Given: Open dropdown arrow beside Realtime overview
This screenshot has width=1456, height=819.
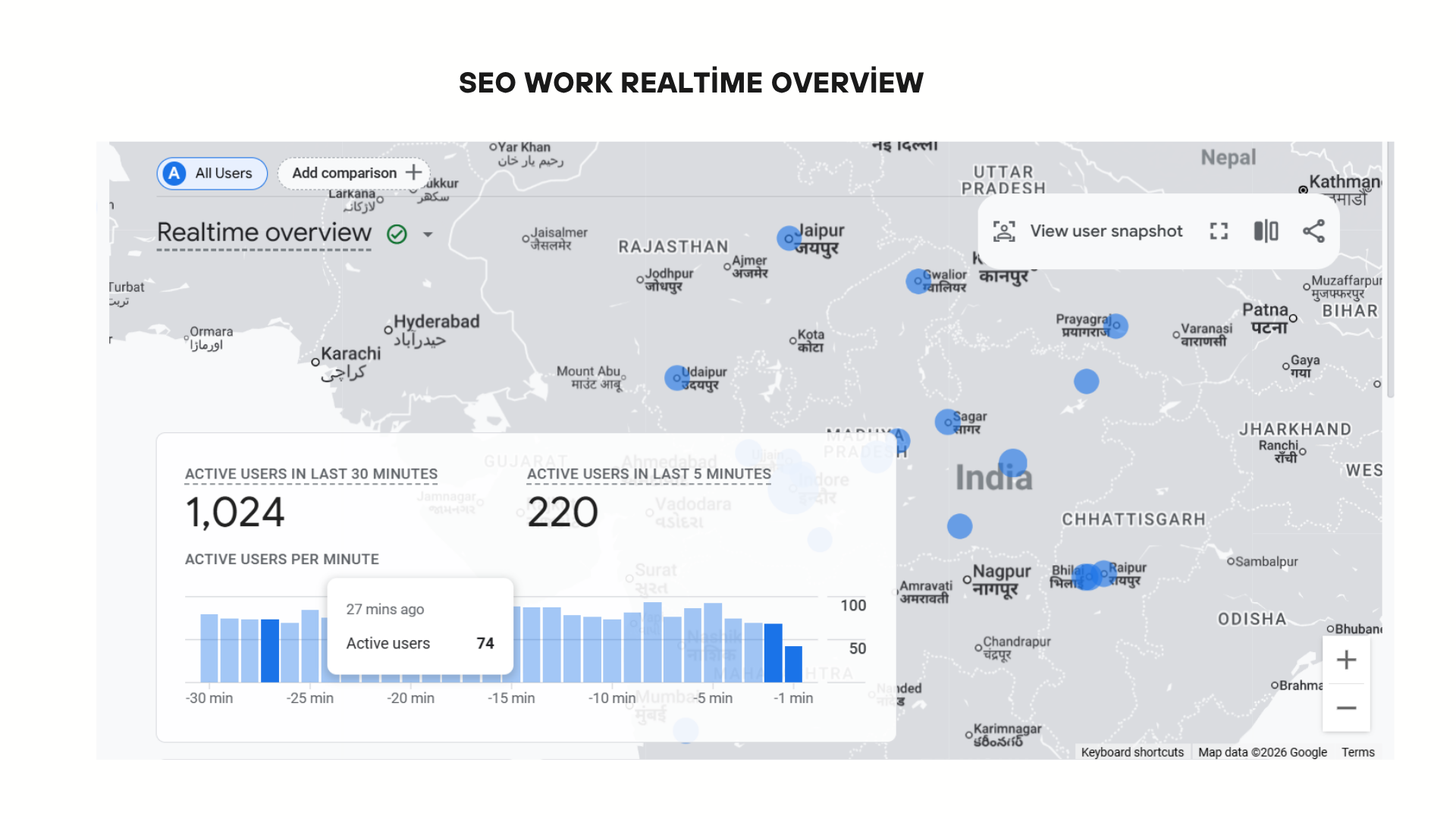Looking at the screenshot, I should tap(428, 234).
